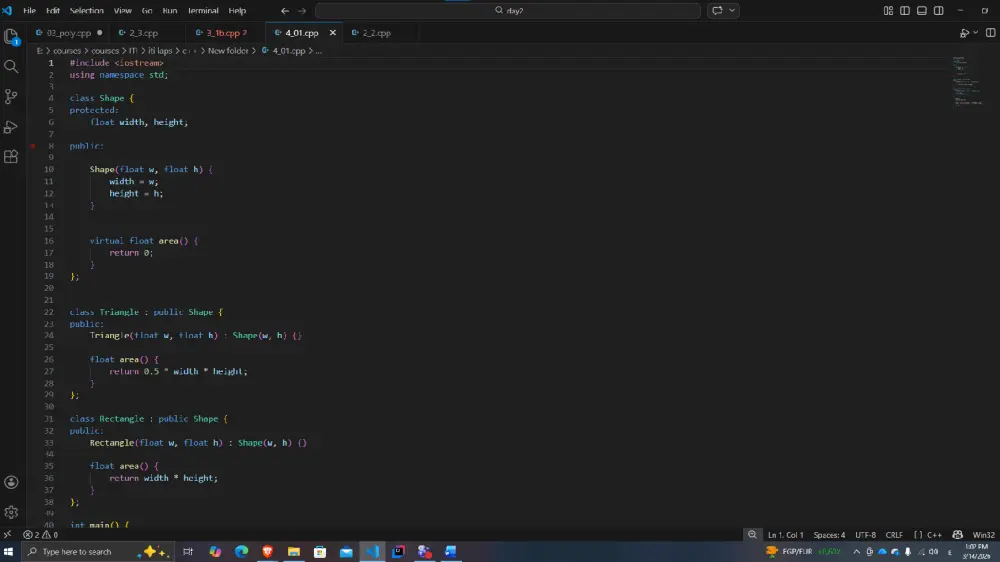The width and height of the screenshot is (1000, 562).
Task: Click the E: drive breadcrumb
Action: pyautogui.click(x=40, y=50)
